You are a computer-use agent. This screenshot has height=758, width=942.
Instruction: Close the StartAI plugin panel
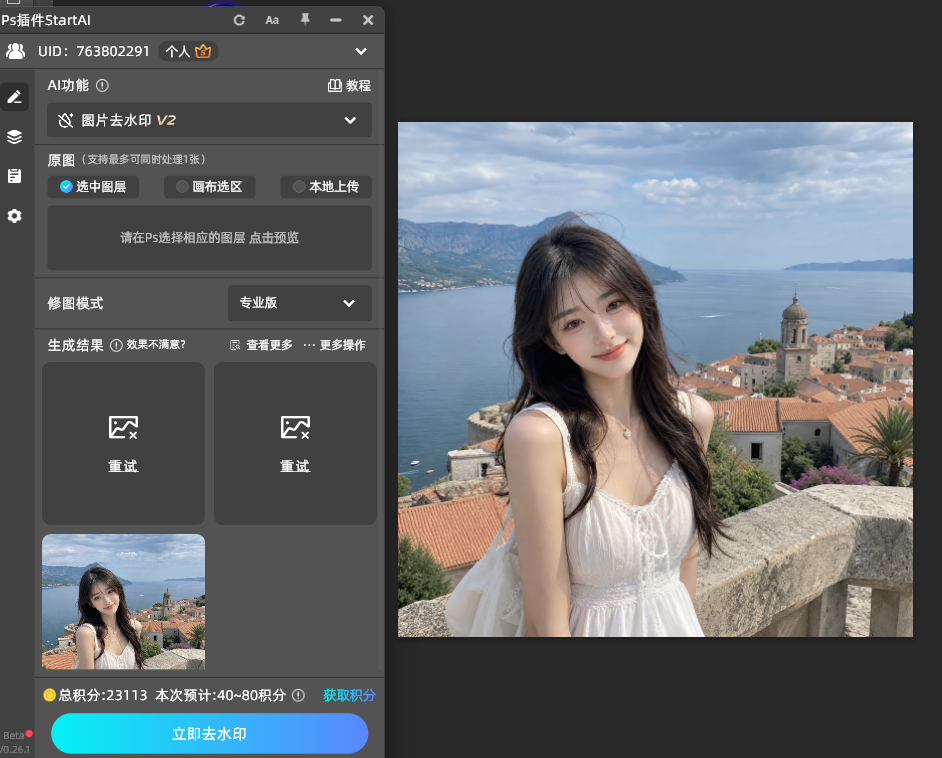[x=368, y=20]
